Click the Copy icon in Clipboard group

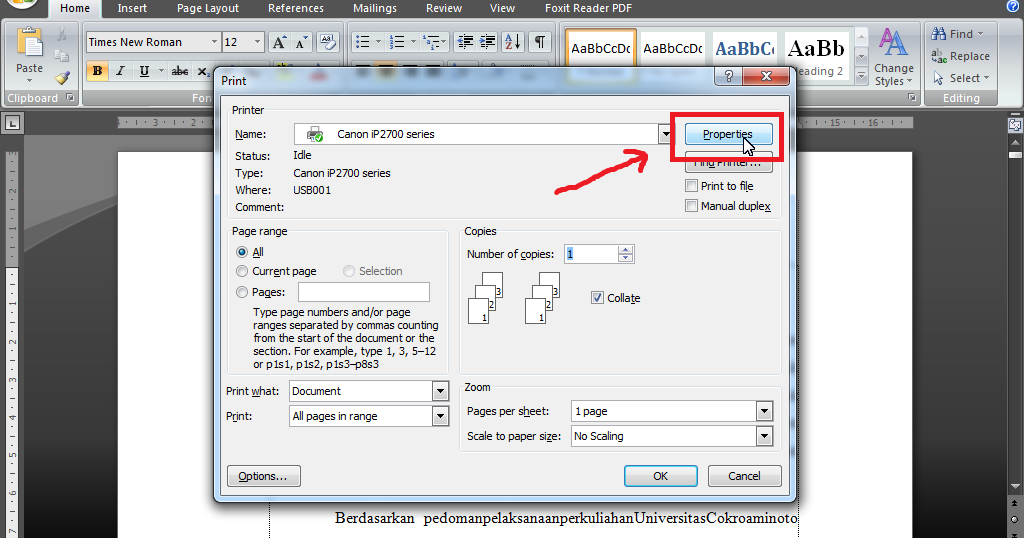point(62,56)
